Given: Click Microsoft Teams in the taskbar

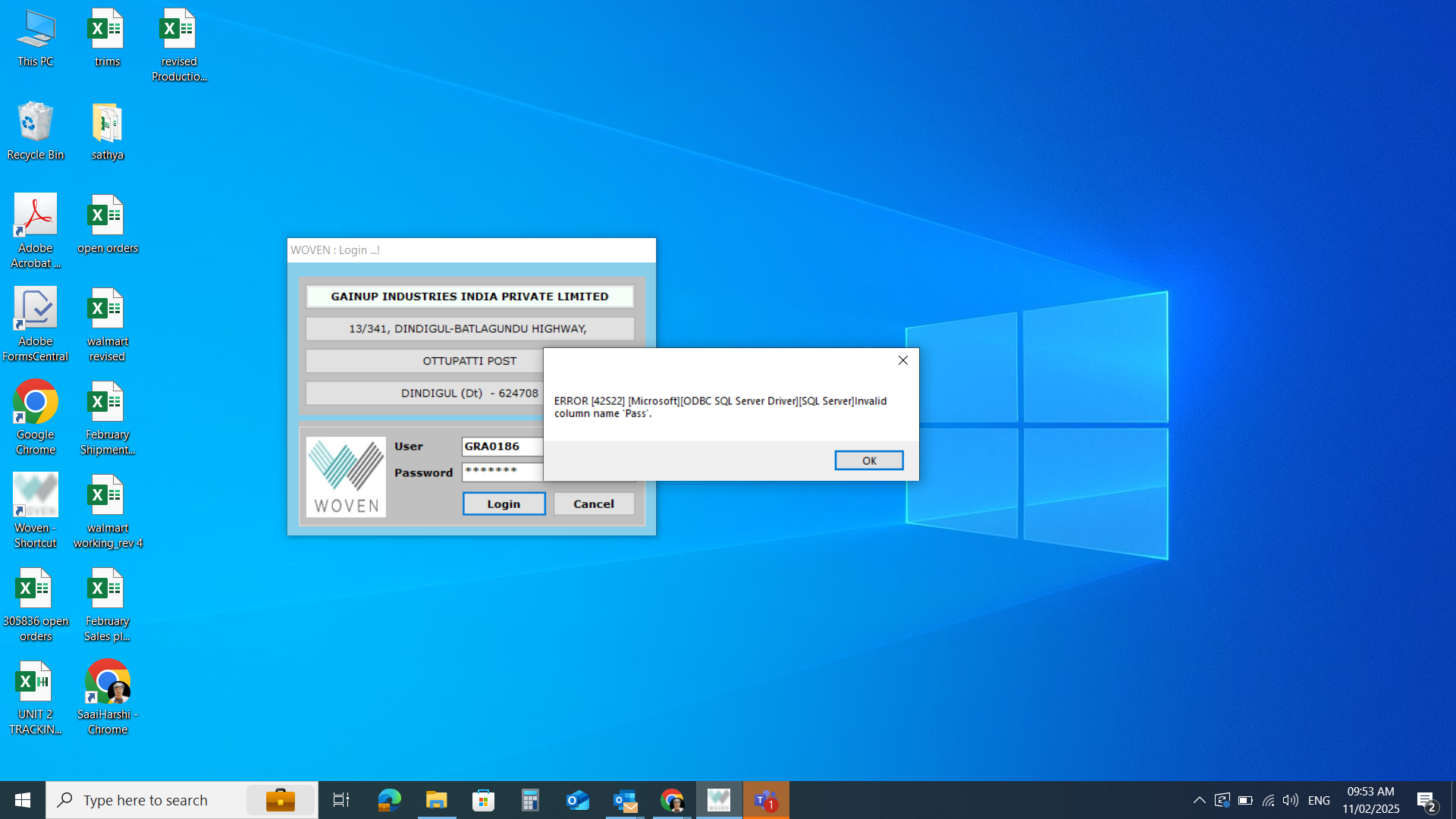Looking at the screenshot, I should coord(766,800).
